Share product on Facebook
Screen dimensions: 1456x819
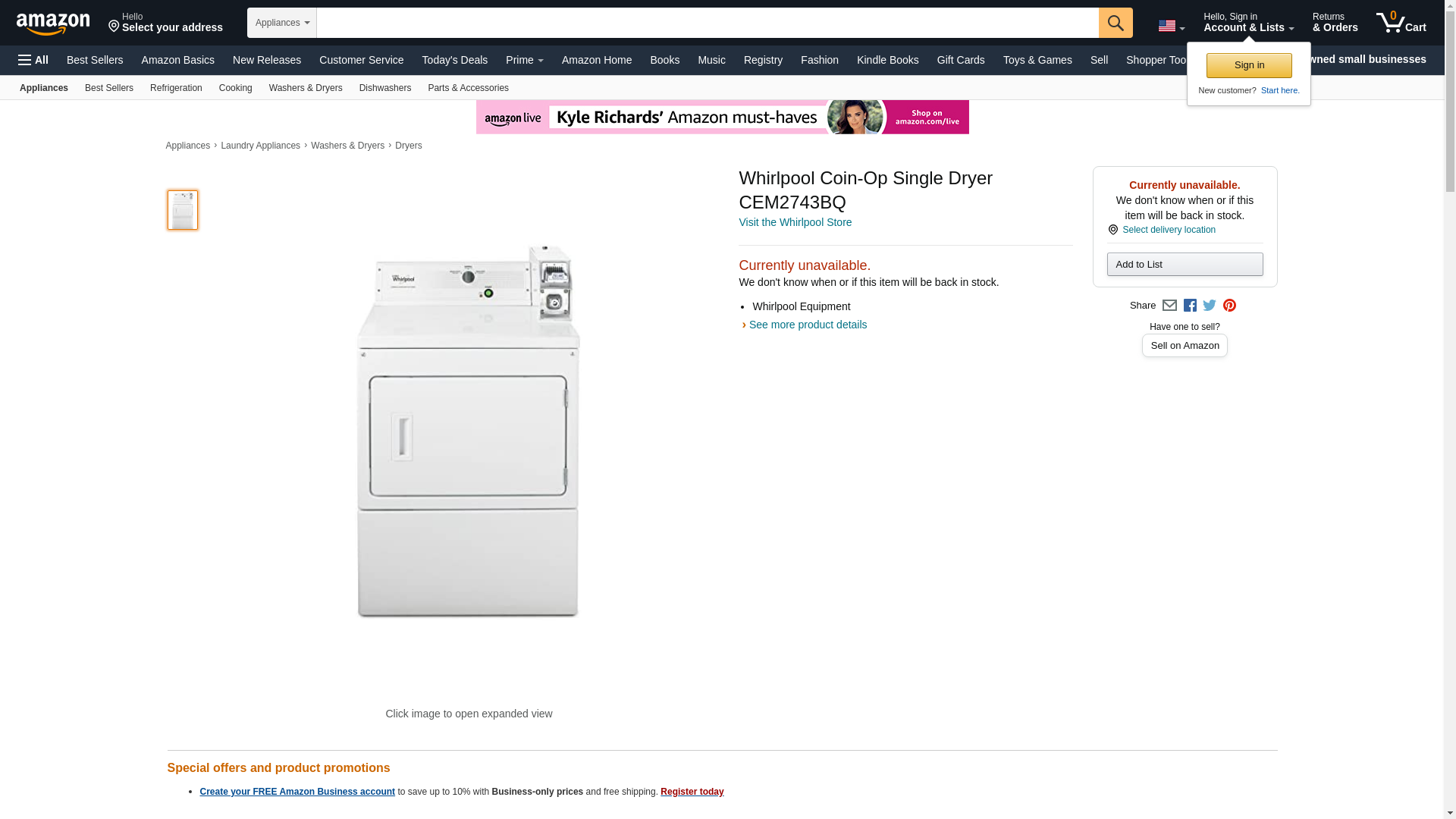click(1190, 306)
